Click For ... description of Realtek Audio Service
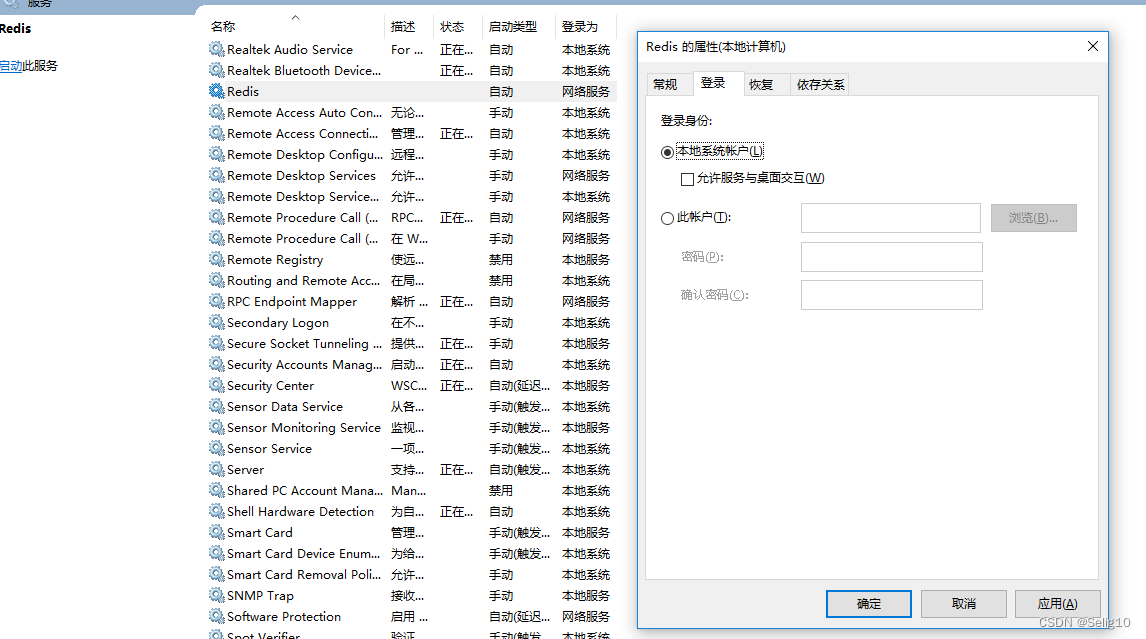 pyautogui.click(x=406, y=50)
